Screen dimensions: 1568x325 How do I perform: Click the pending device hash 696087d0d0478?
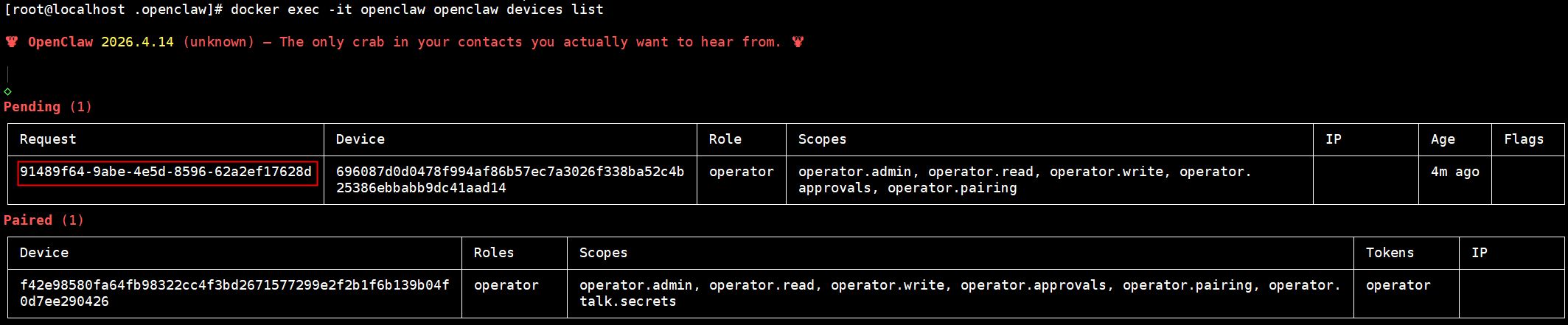(x=510, y=180)
